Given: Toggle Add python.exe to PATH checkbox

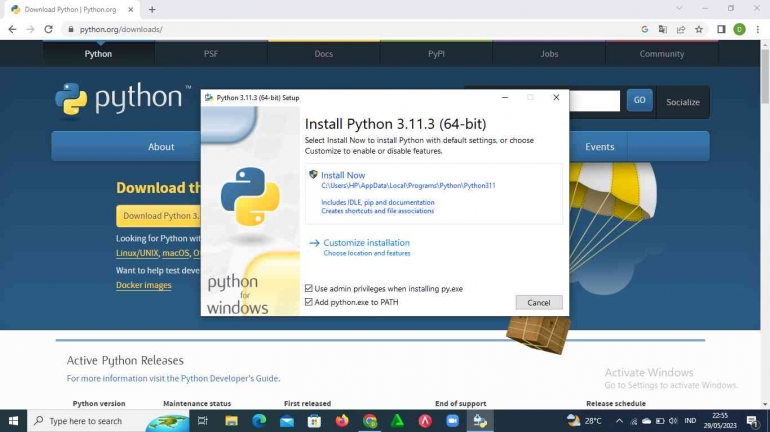Looking at the screenshot, I should click(308, 302).
